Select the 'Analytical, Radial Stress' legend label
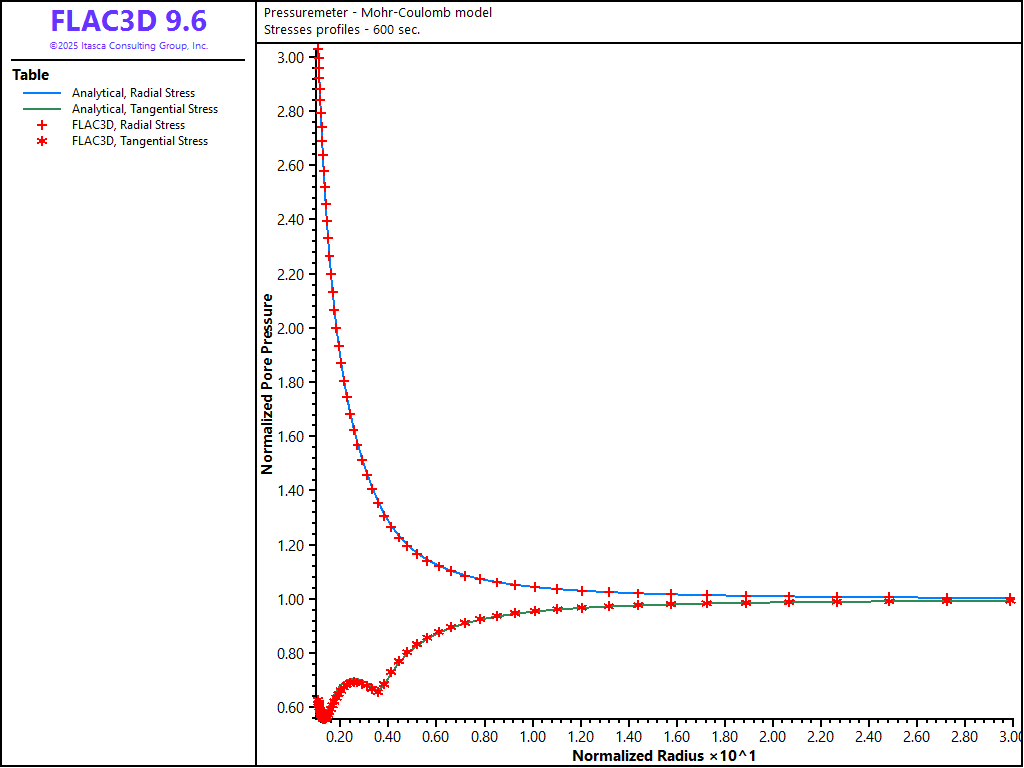 tap(133, 93)
